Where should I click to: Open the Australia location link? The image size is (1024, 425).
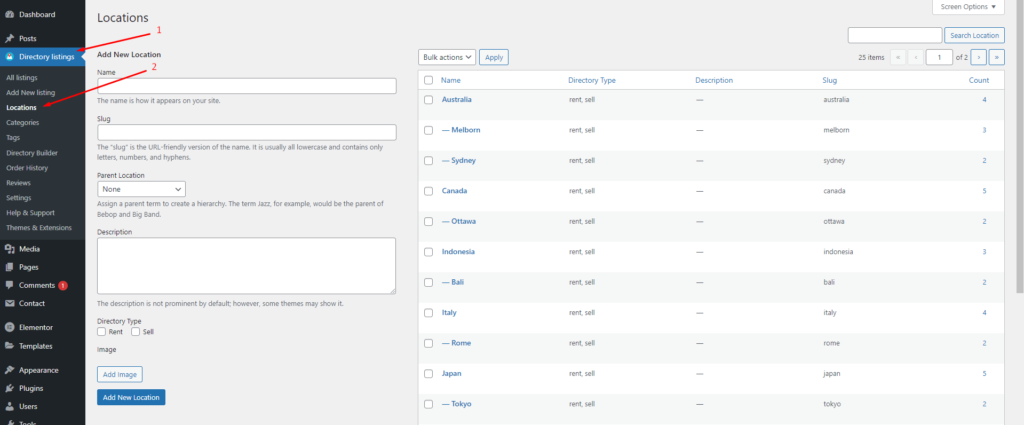pyautogui.click(x=456, y=100)
